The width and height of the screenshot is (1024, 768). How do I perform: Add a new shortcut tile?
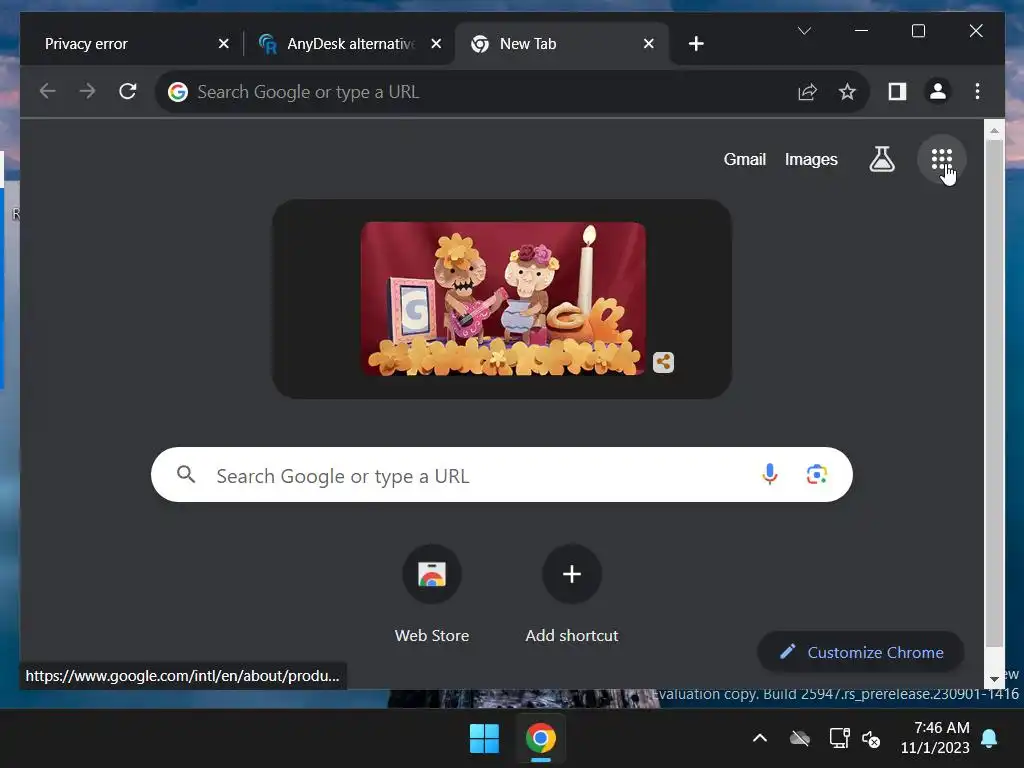571,594
